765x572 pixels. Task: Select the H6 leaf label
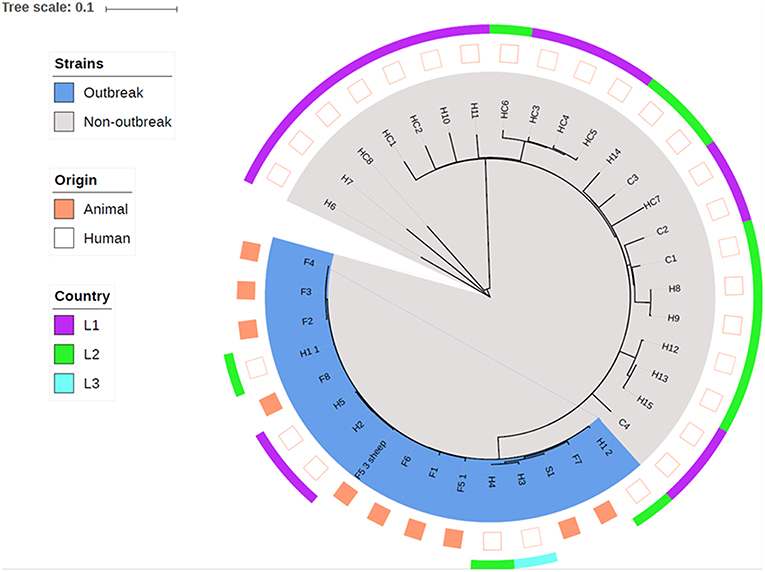330,204
